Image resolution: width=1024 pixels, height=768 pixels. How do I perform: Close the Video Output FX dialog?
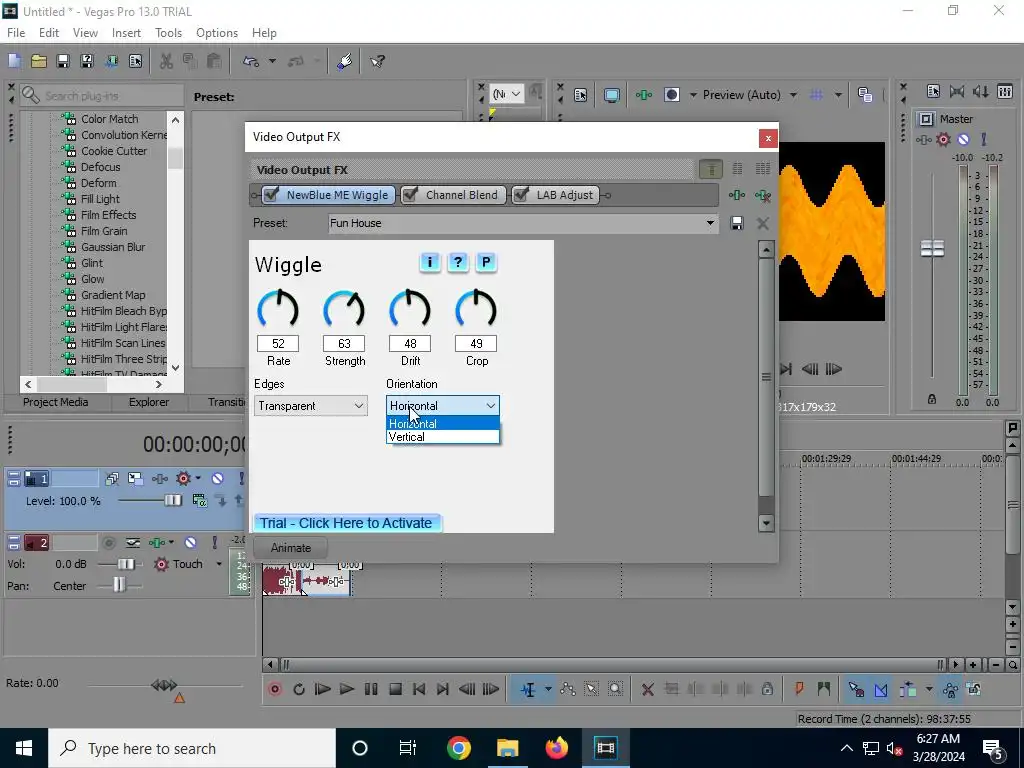[x=768, y=138]
